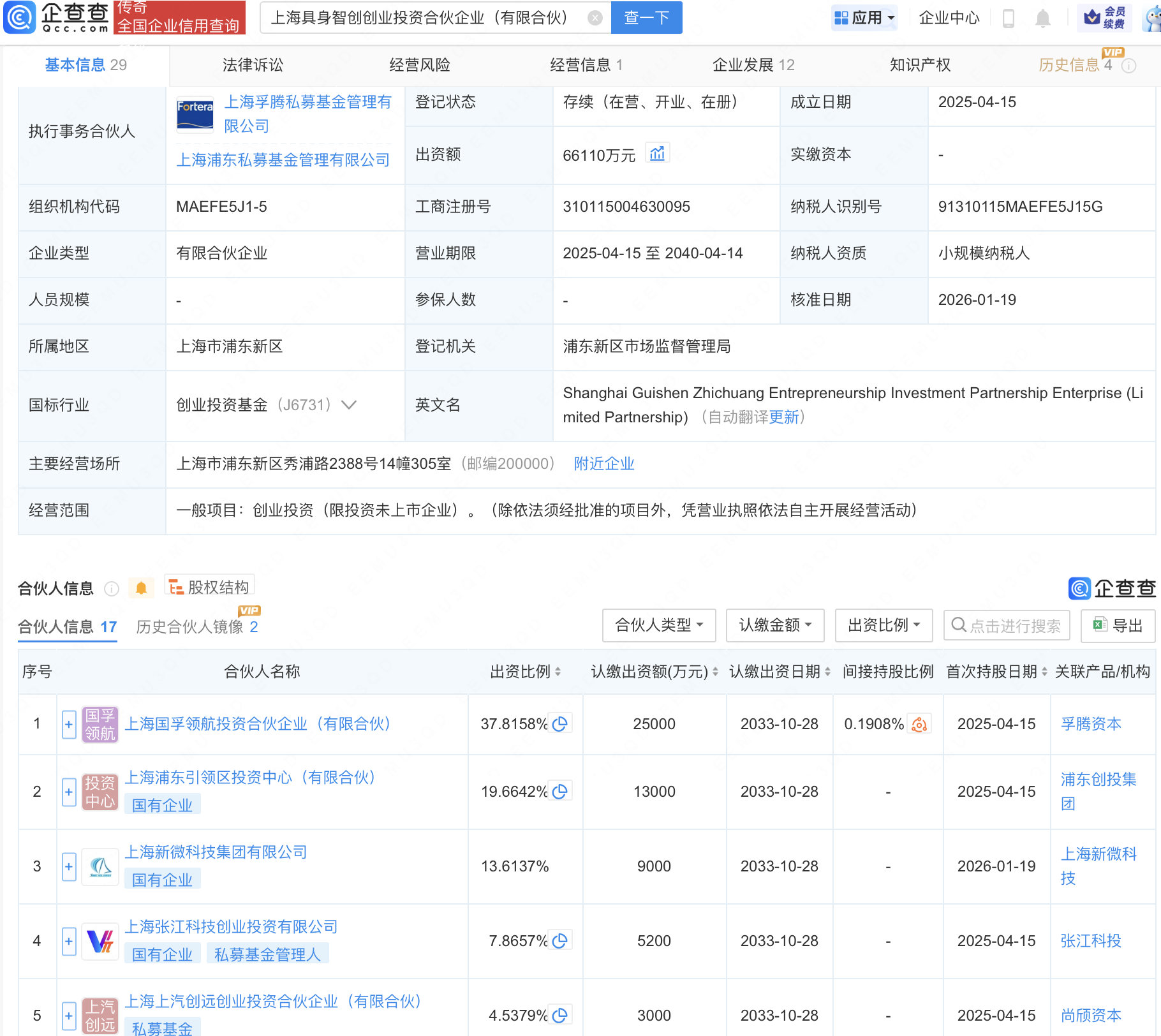Screen dimensions: 1161x1036
Task: Click the partner info help icon
Action: coord(112,588)
